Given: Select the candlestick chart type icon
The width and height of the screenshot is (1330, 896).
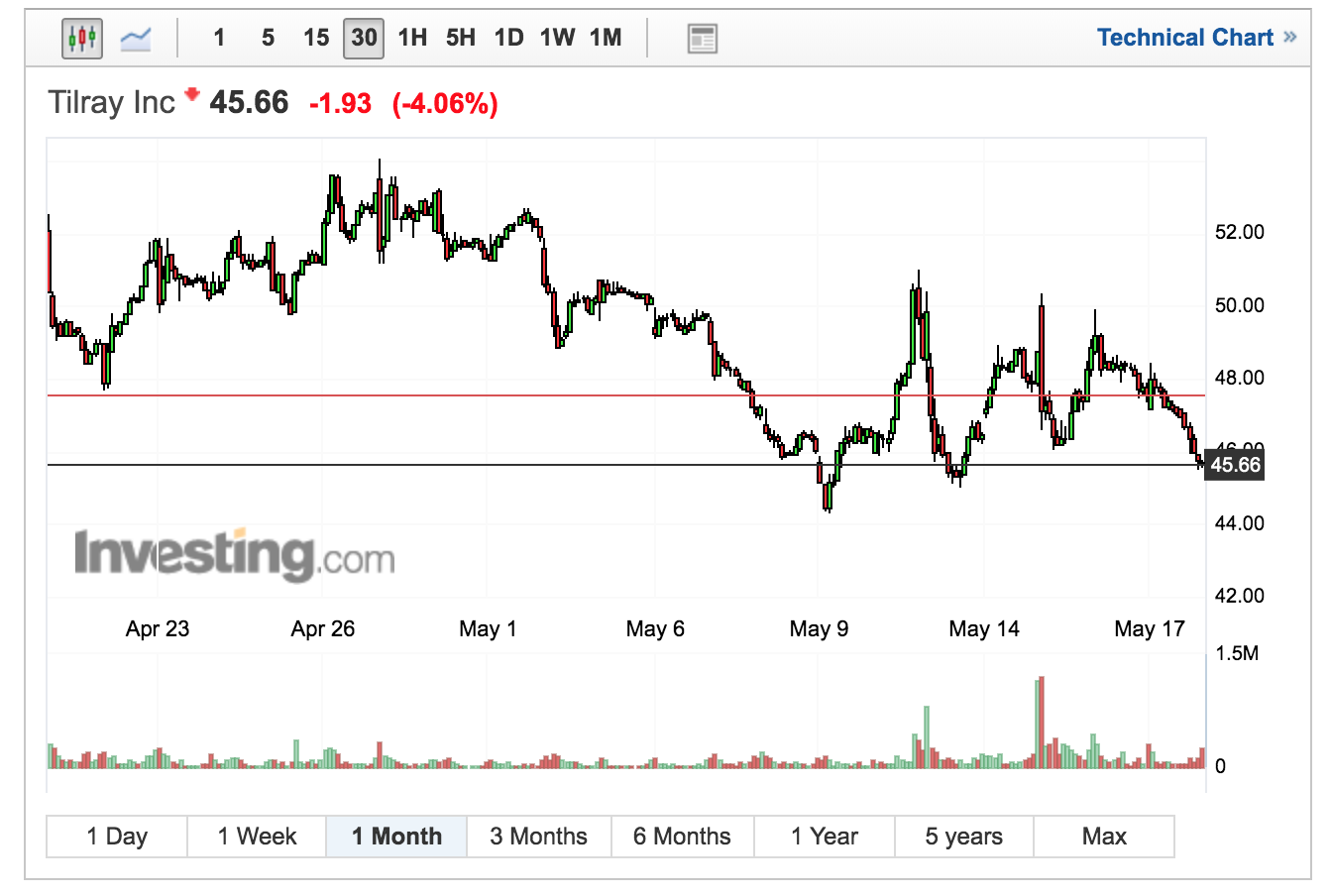Looking at the screenshot, I should click(x=82, y=39).
